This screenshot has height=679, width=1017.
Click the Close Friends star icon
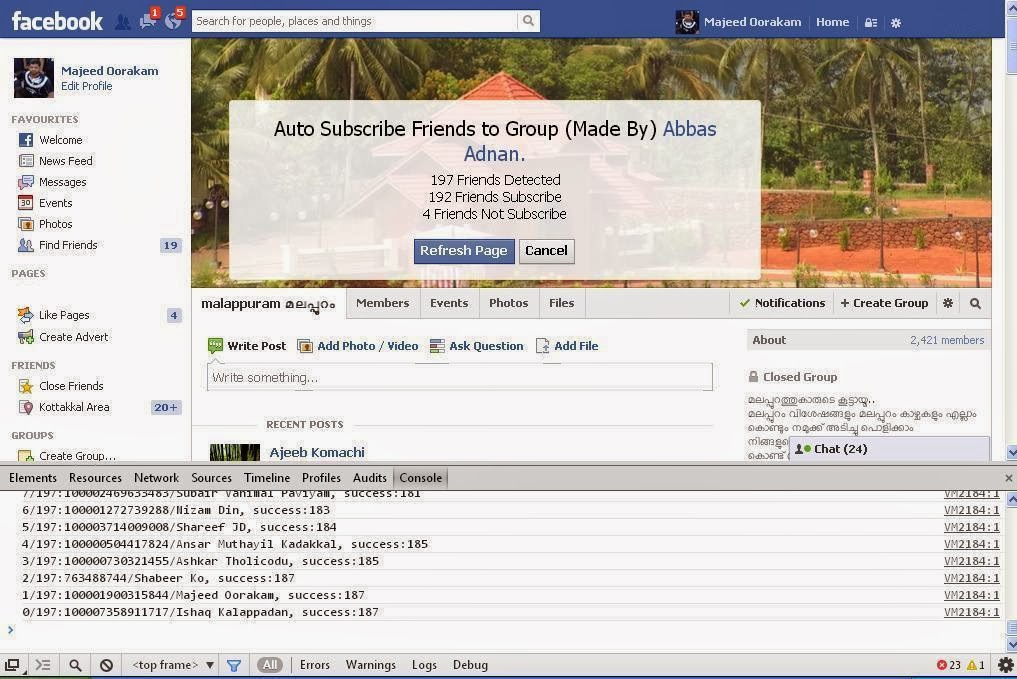point(26,387)
